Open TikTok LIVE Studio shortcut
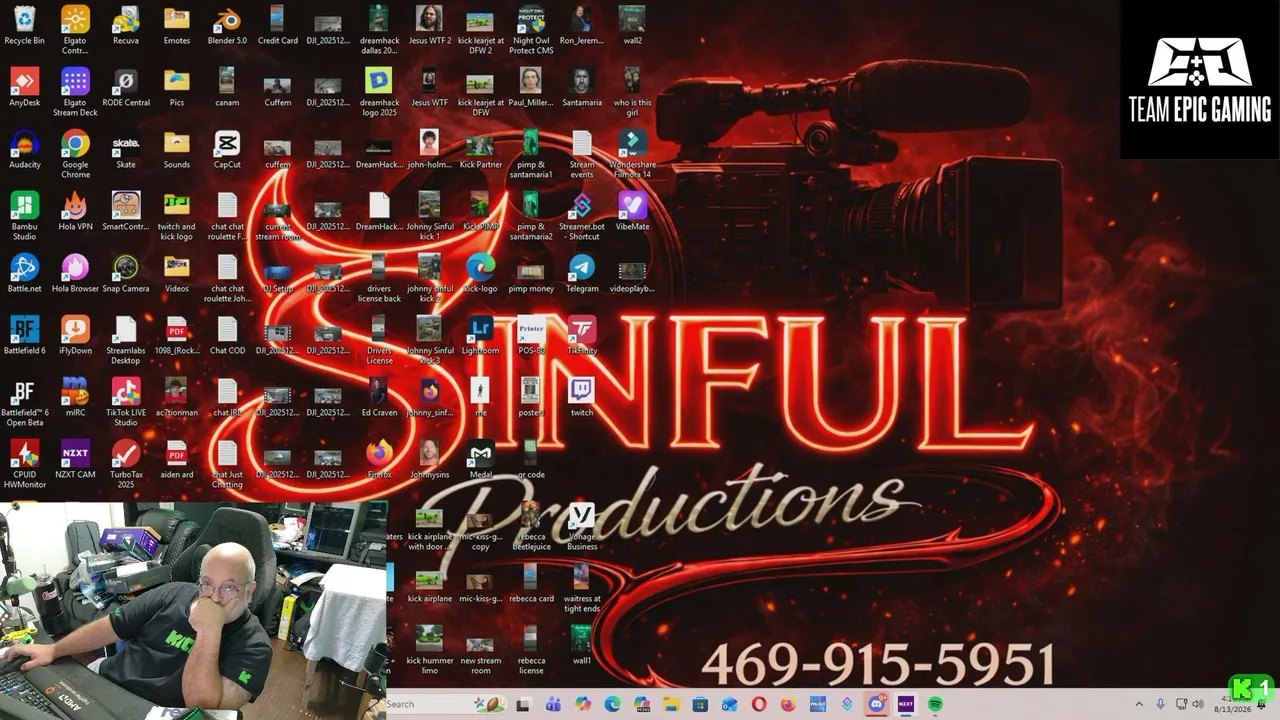 click(x=126, y=403)
